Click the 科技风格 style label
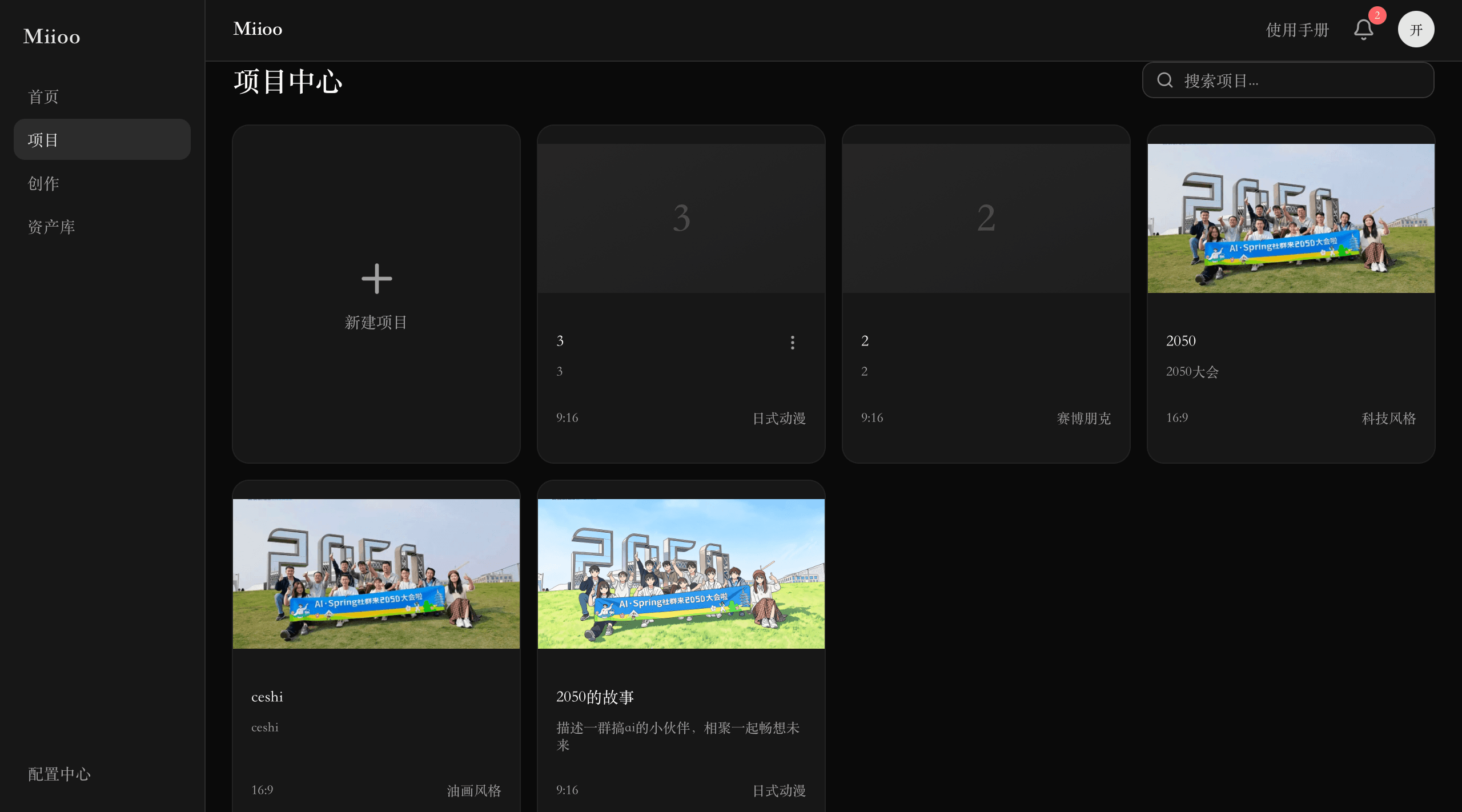 (x=1388, y=418)
